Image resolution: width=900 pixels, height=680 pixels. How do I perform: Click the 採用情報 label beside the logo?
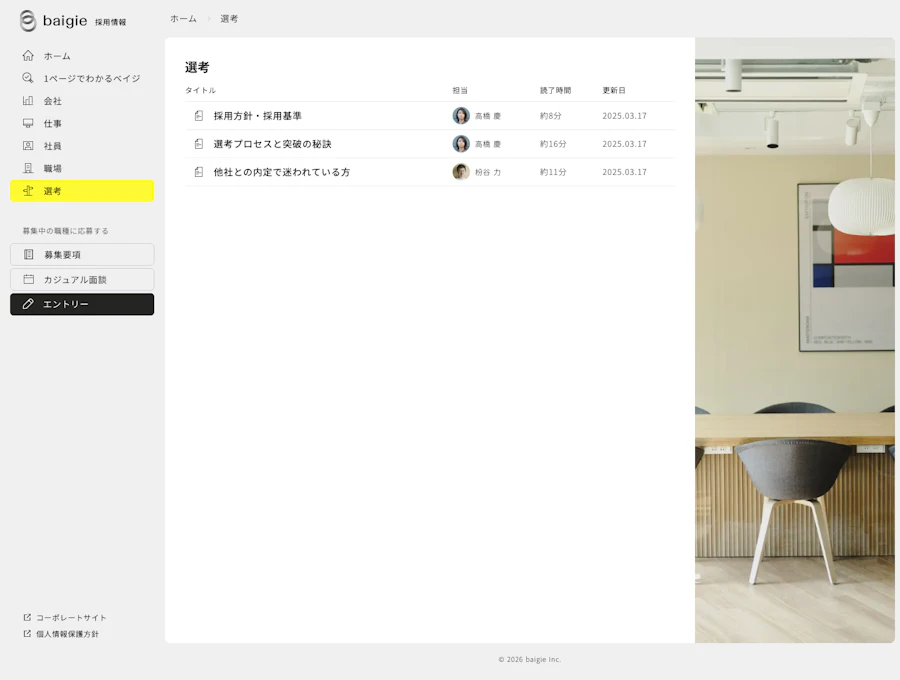click(x=111, y=22)
